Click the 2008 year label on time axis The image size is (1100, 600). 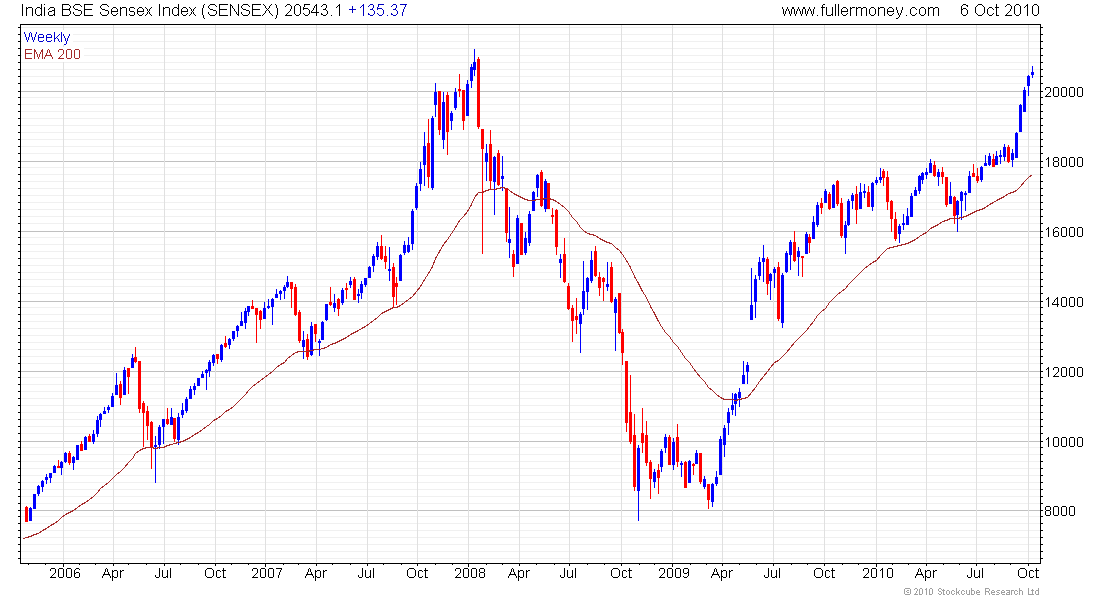click(470, 573)
